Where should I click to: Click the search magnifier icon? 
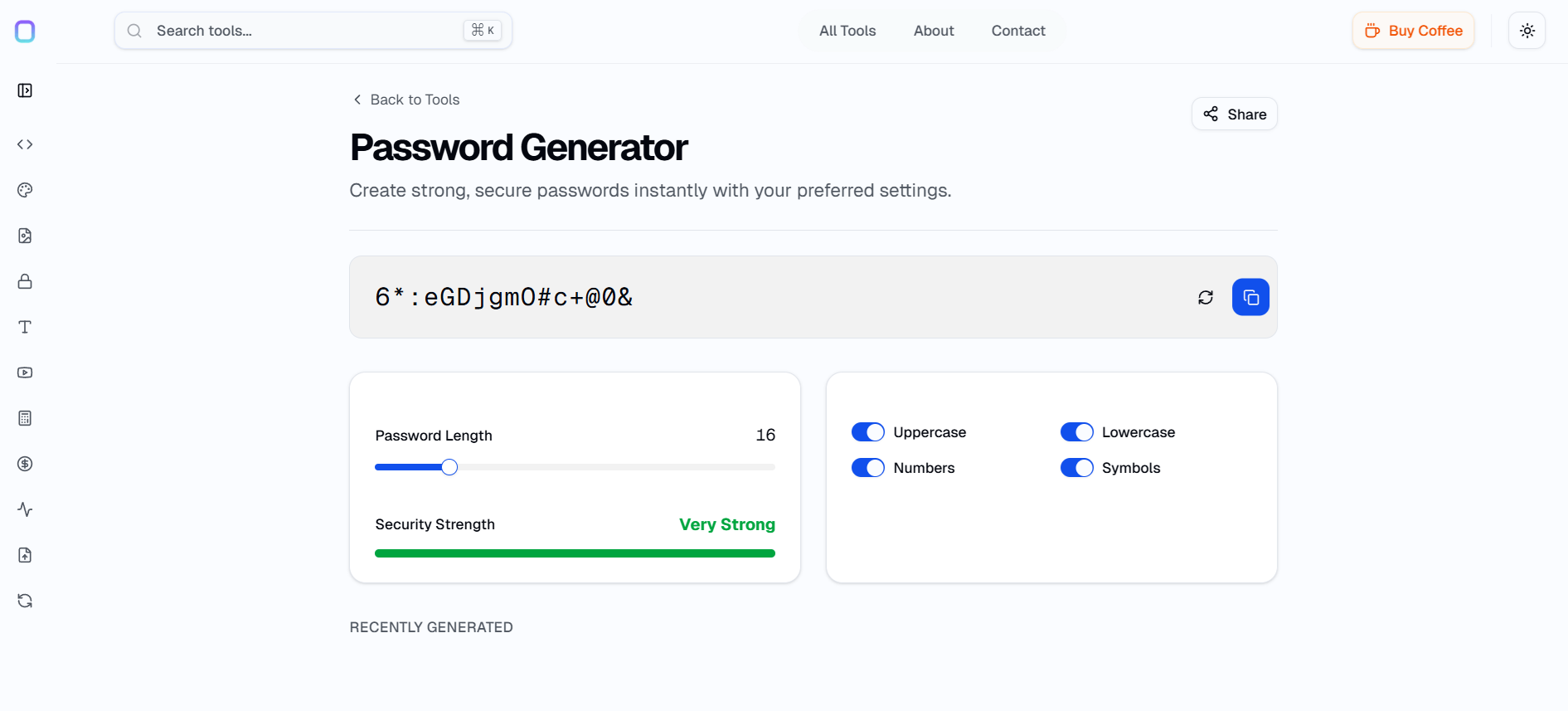coord(134,31)
